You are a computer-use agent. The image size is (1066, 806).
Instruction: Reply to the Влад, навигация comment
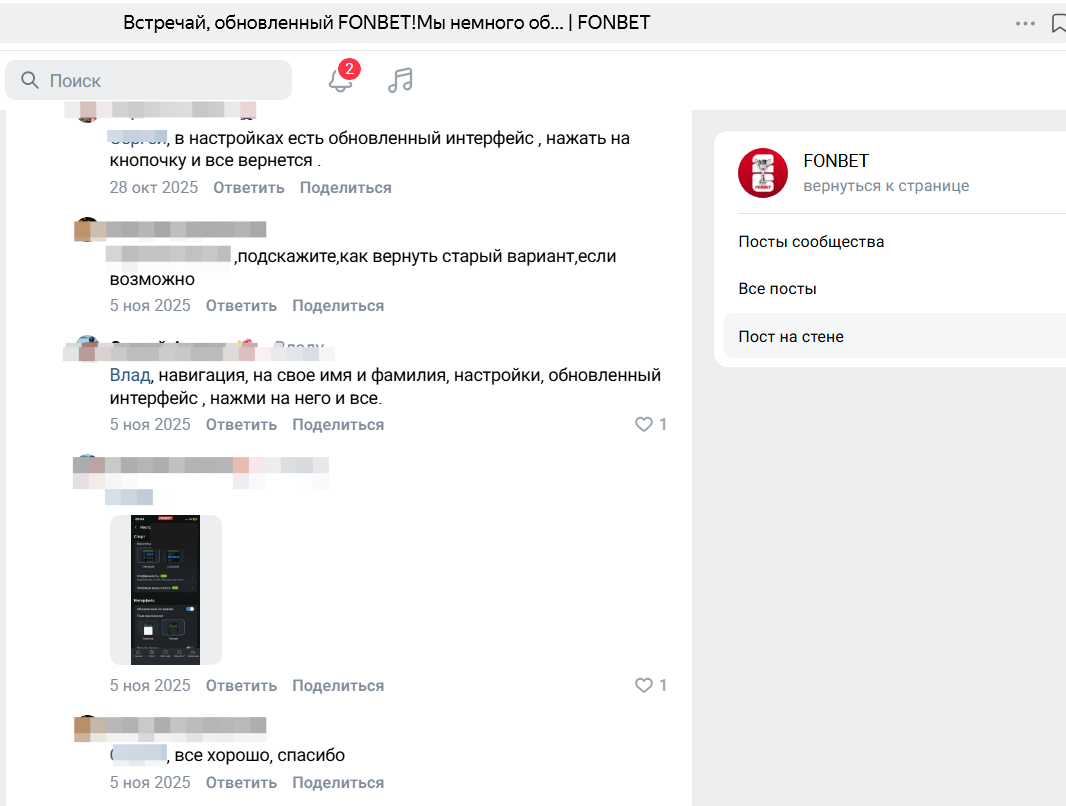241,425
